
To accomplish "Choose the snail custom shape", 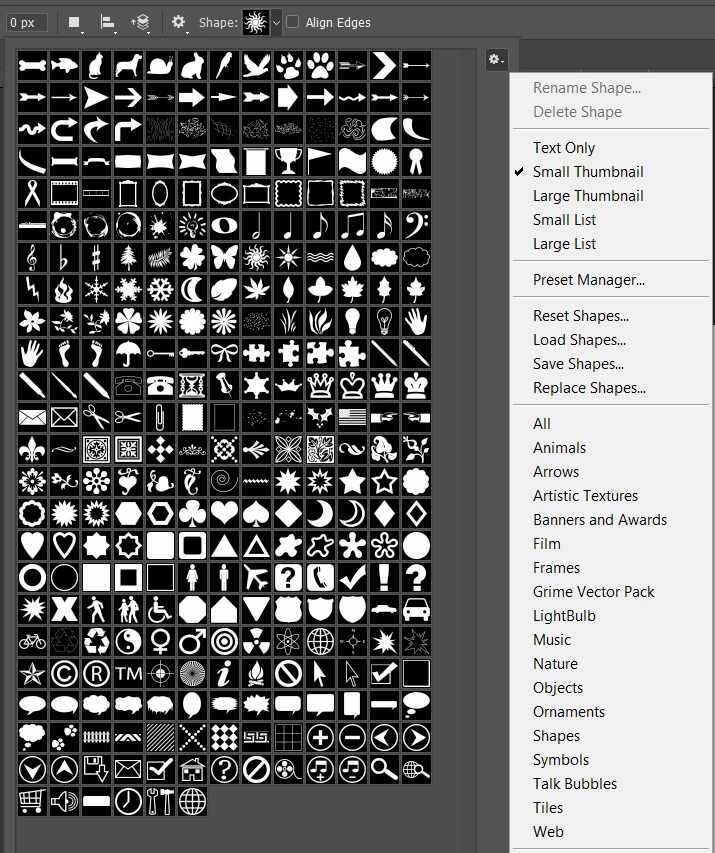I will (161, 66).
